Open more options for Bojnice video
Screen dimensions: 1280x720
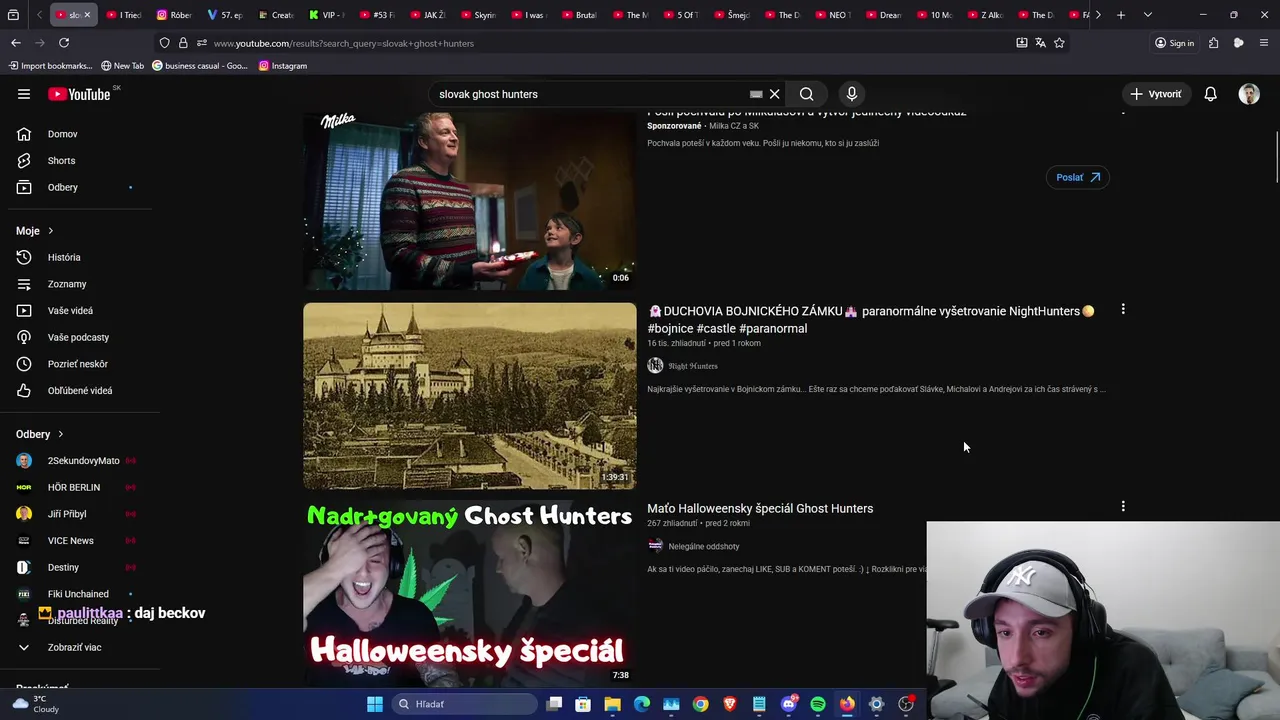tap(1123, 310)
